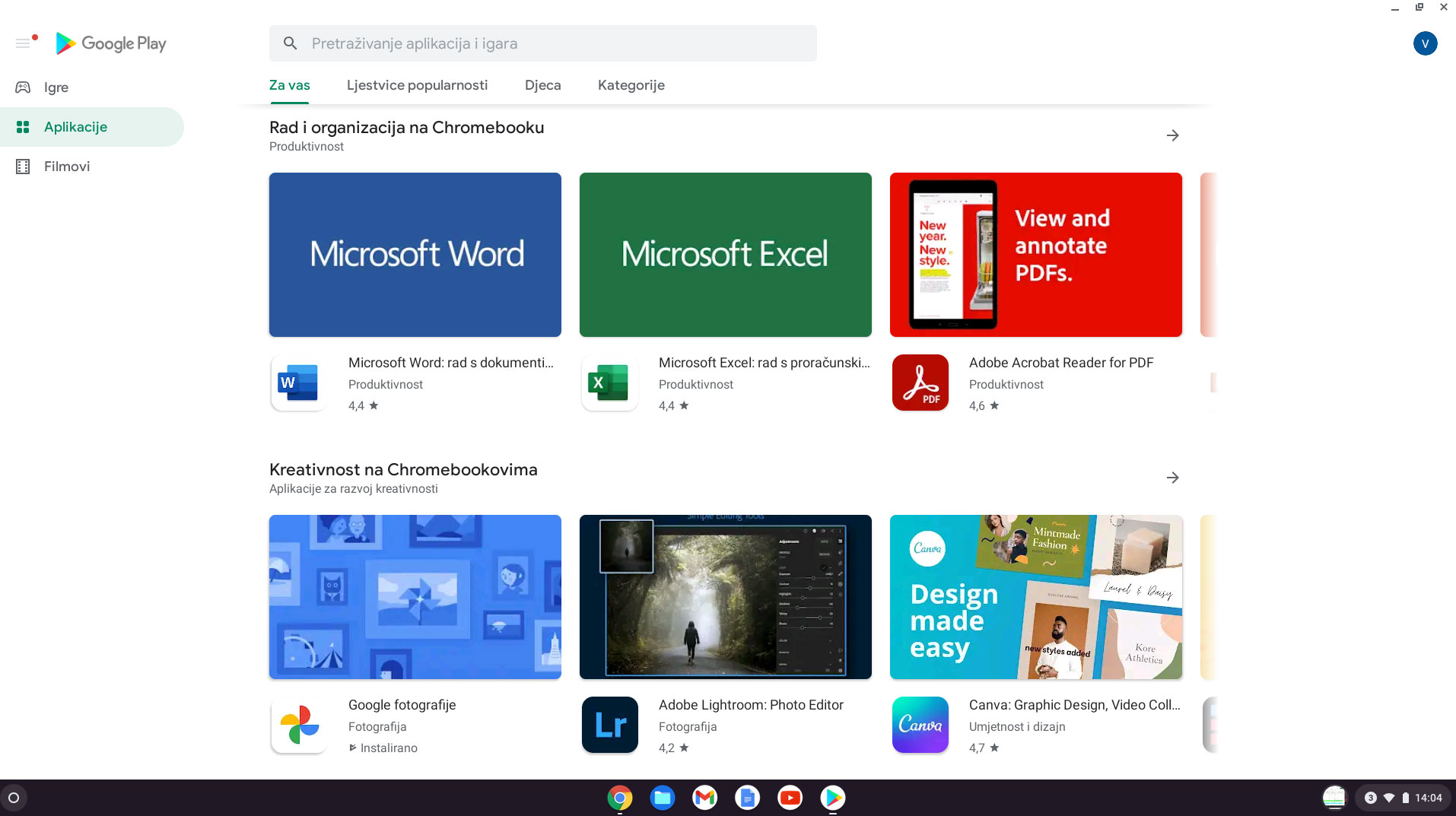The image size is (1456, 816).
Task: Open the Files app in shelf
Action: point(663,798)
